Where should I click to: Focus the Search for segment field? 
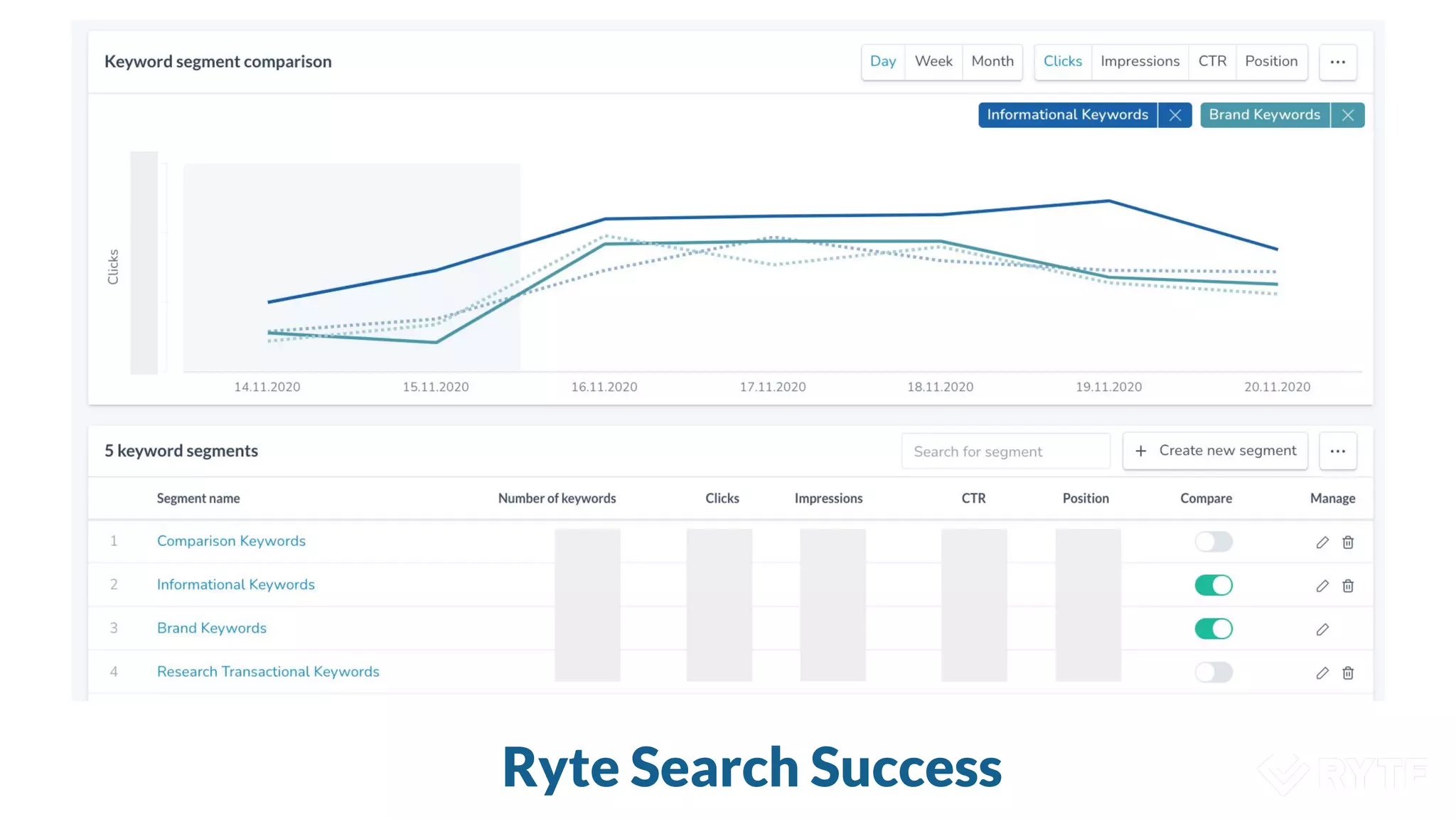1006,451
